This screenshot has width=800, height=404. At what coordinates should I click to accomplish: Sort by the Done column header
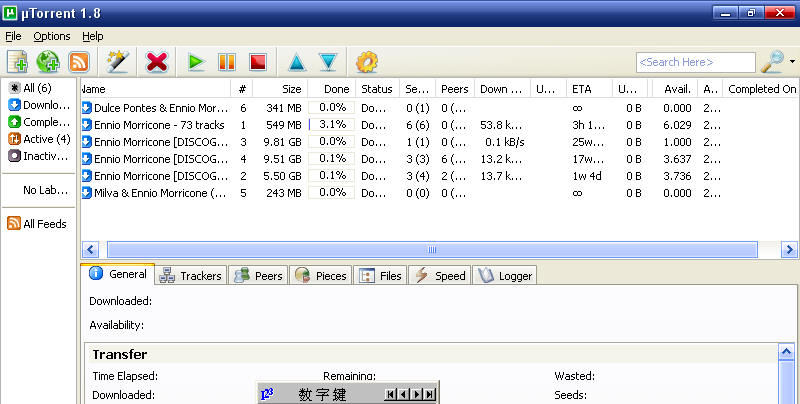pyautogui.click(x=332, y=89)
